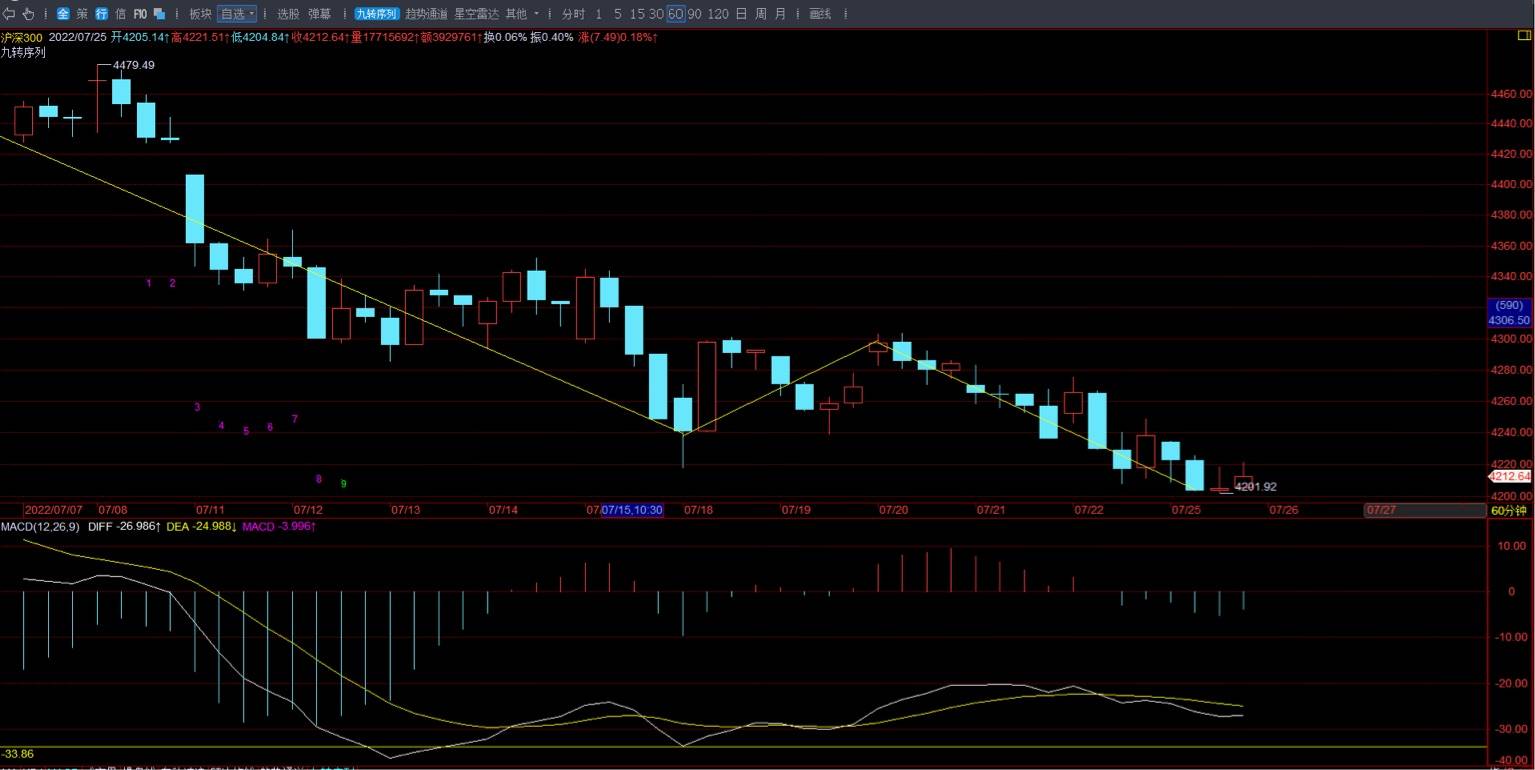Viewport: 1535px width, 770px height.
Task: Expand the 其他 indicators dropdown
Action: [522, 14]
